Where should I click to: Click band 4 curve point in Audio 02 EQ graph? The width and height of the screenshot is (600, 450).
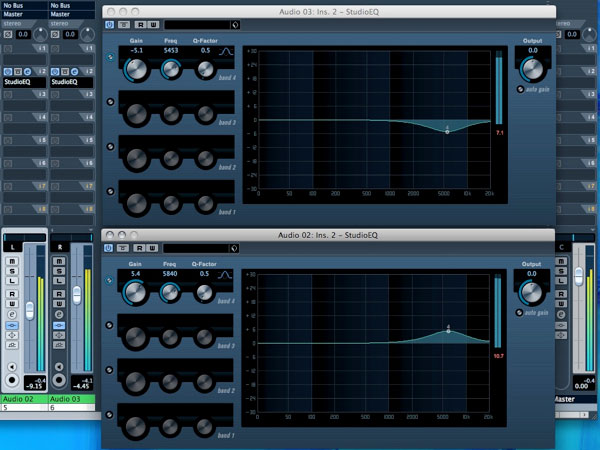point(448,331)
